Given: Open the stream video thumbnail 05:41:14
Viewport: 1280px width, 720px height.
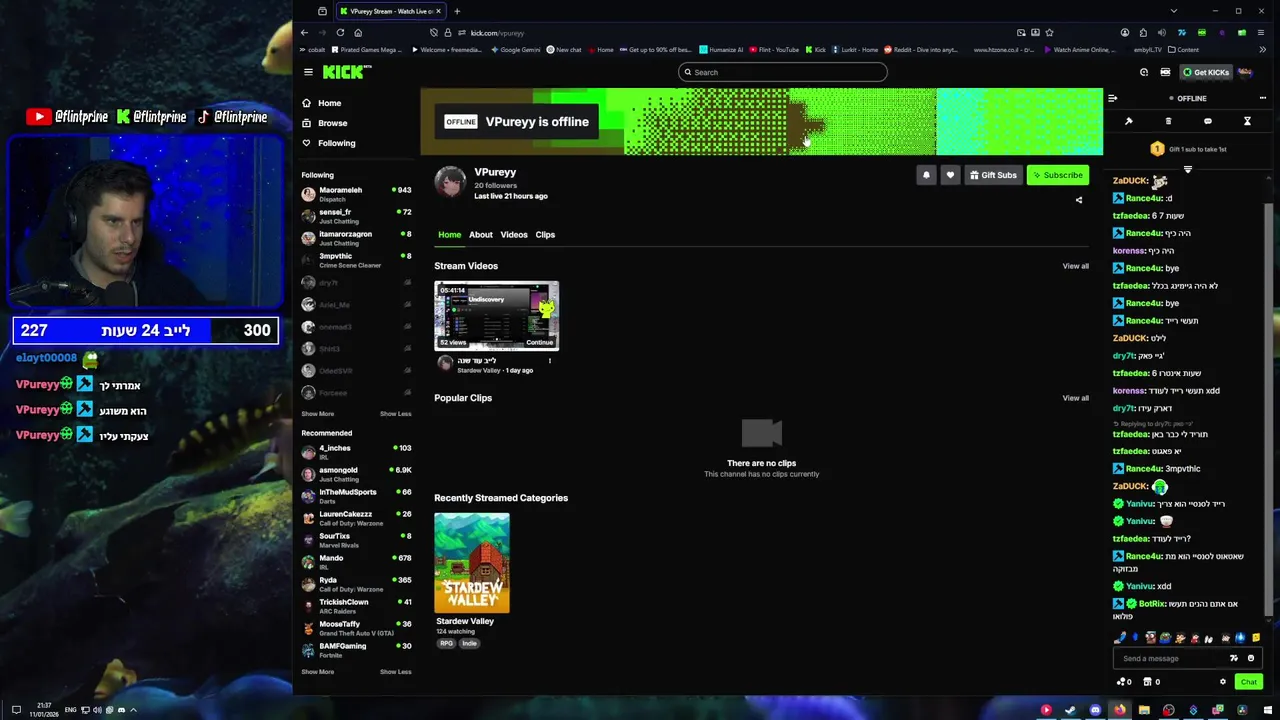Looking at the screenshot, I should point(496,316).
